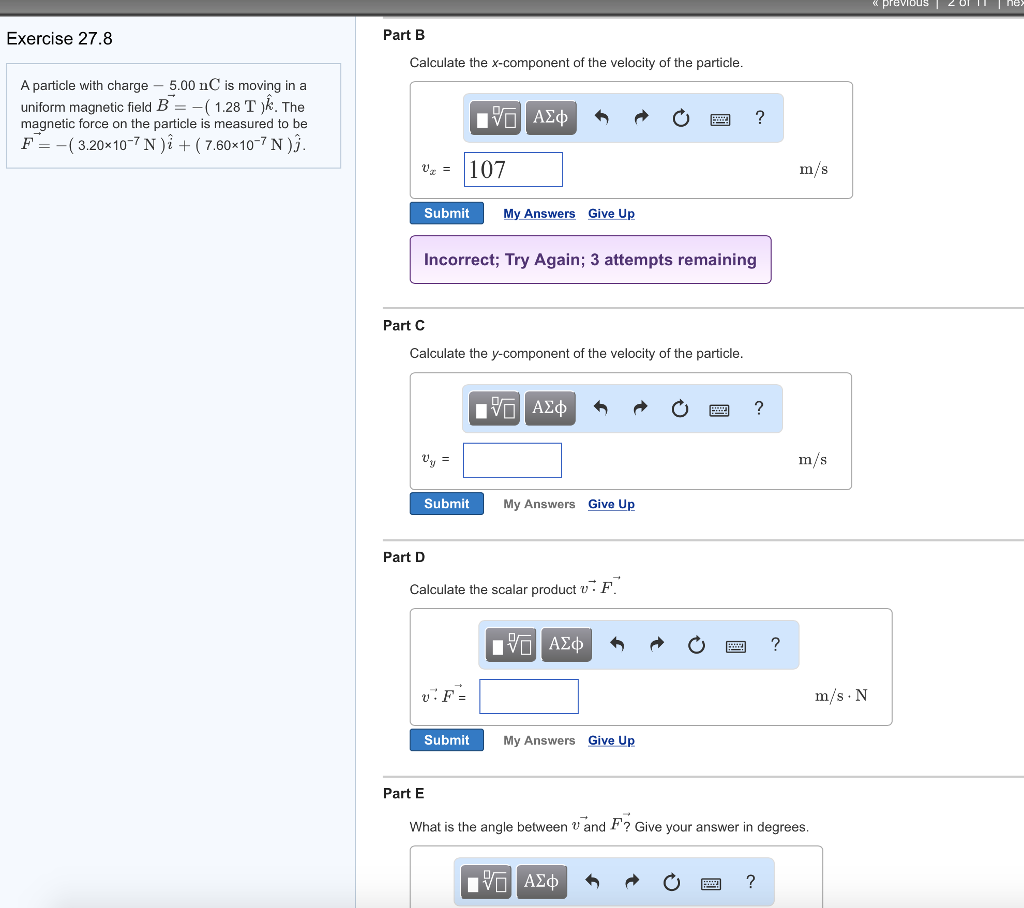Click redo arrow in Part C toolbar
Viewport: 1024px width, 908px height.
[x=641, y=408]
